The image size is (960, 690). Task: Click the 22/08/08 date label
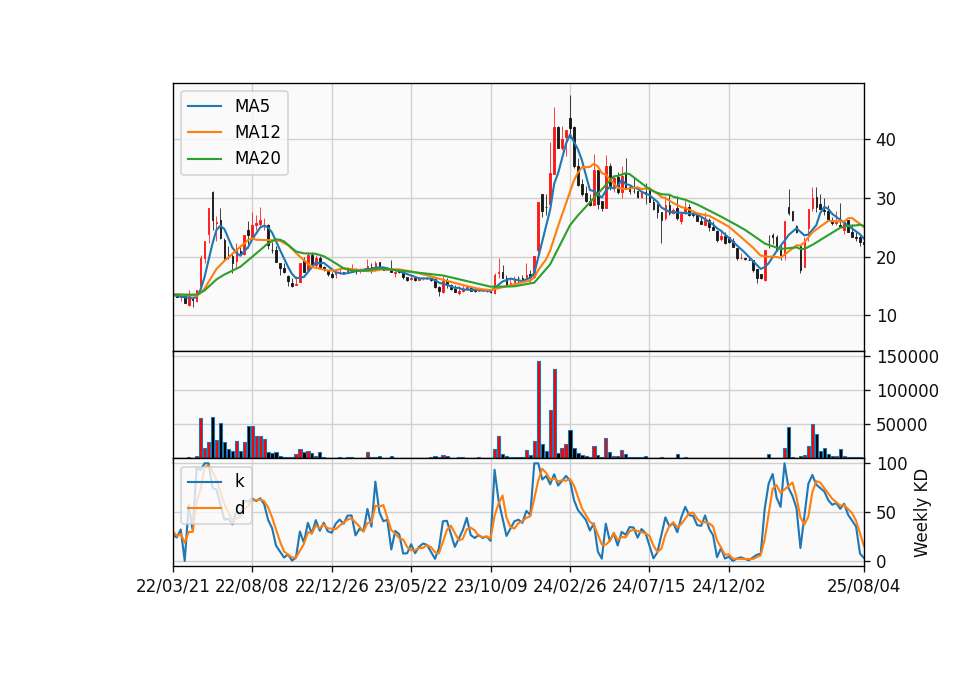coord(252,586)
